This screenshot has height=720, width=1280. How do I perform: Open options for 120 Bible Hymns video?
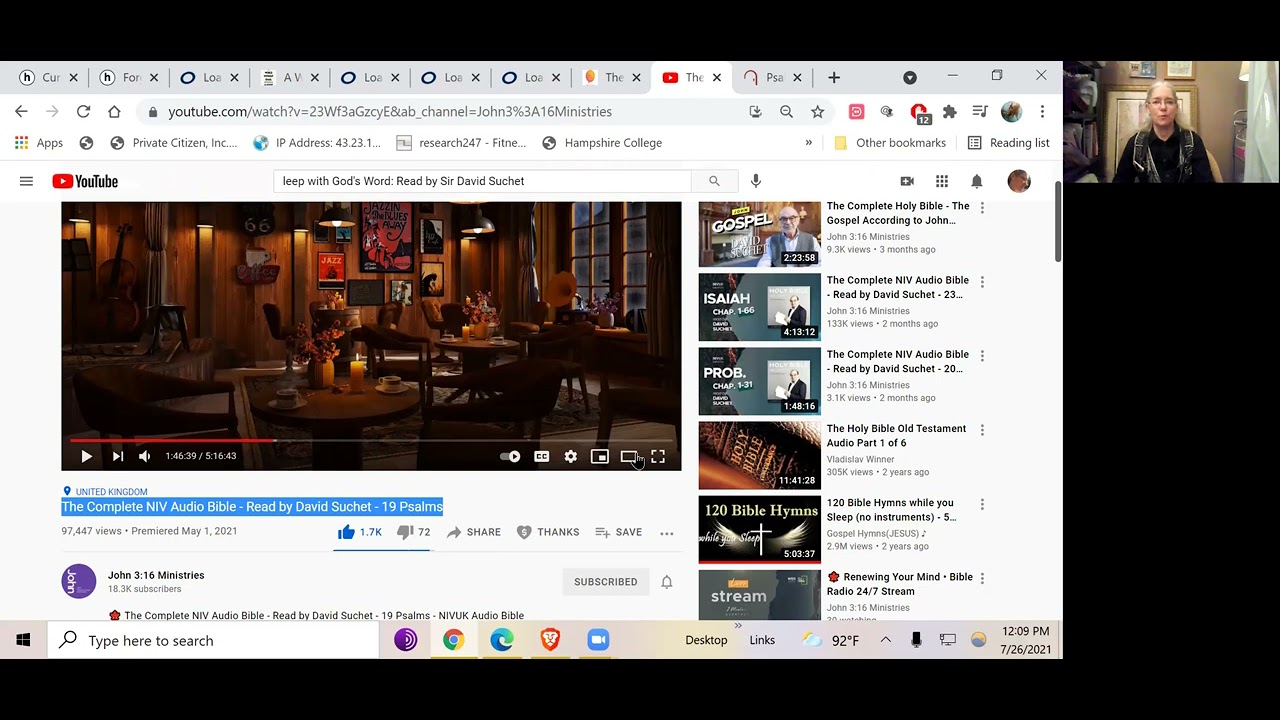pyautogui.click(x=982, y=504)
